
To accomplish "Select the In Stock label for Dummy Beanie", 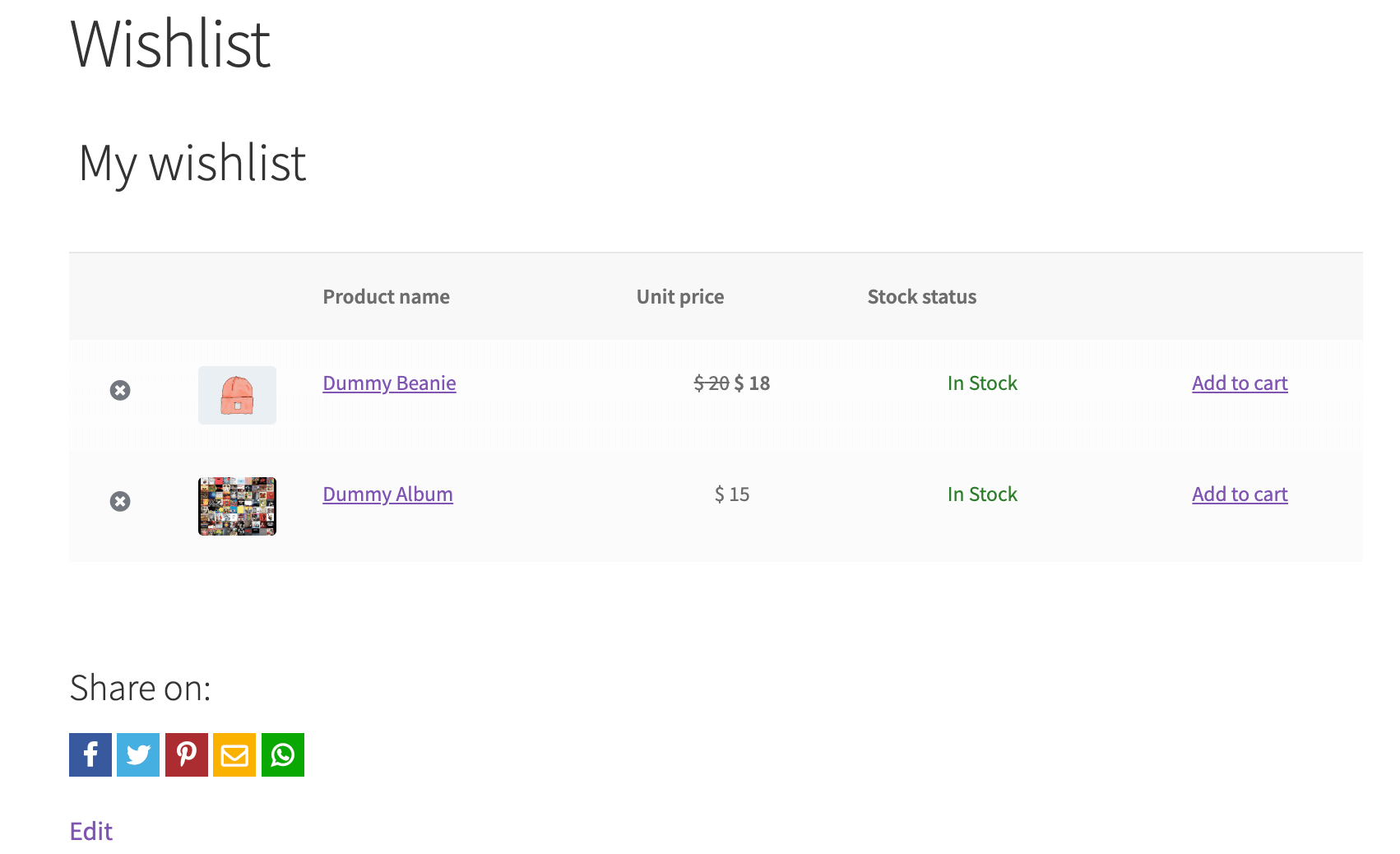I will pos(982,383).
